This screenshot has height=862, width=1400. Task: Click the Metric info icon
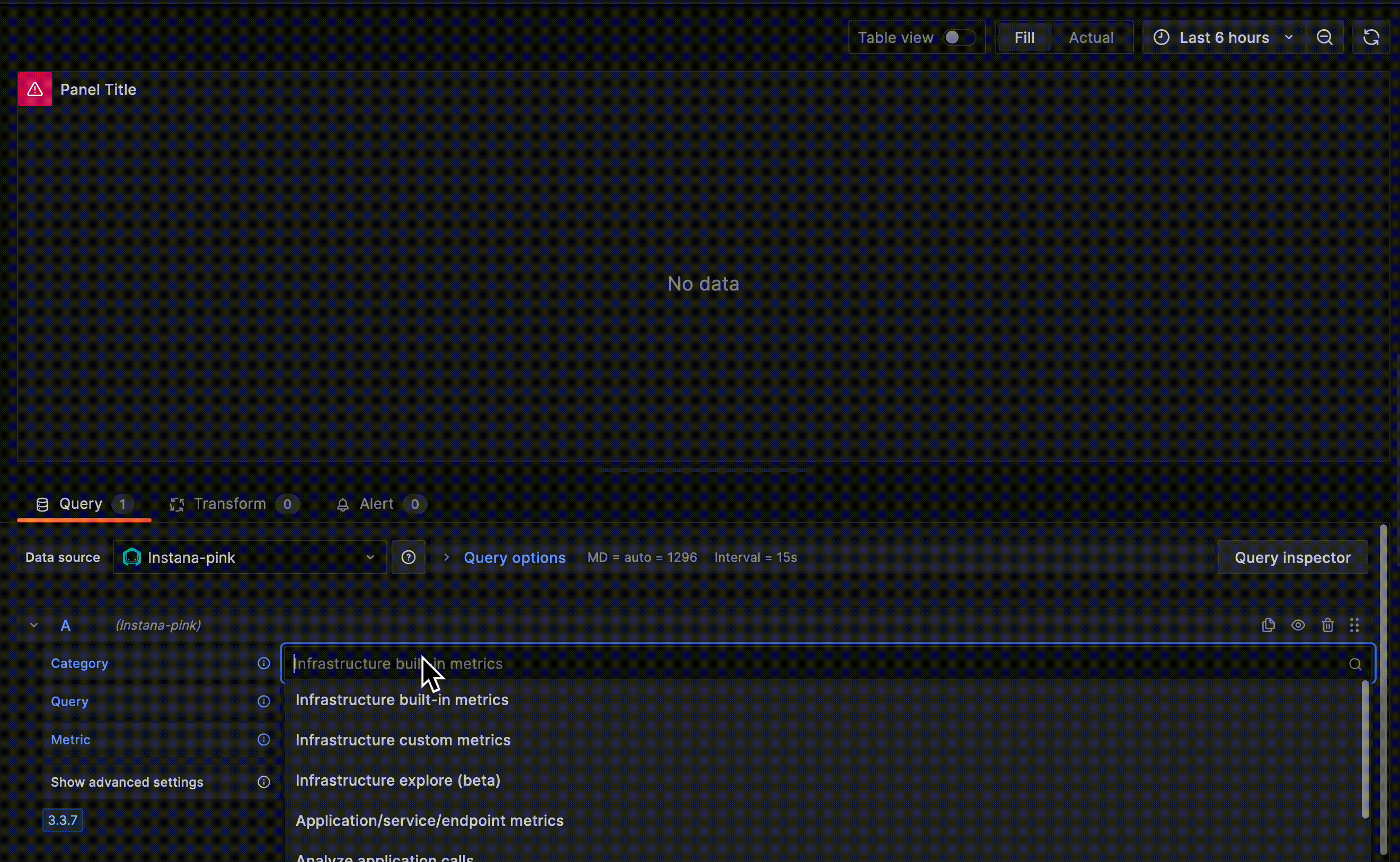click(x=263, y=740)
